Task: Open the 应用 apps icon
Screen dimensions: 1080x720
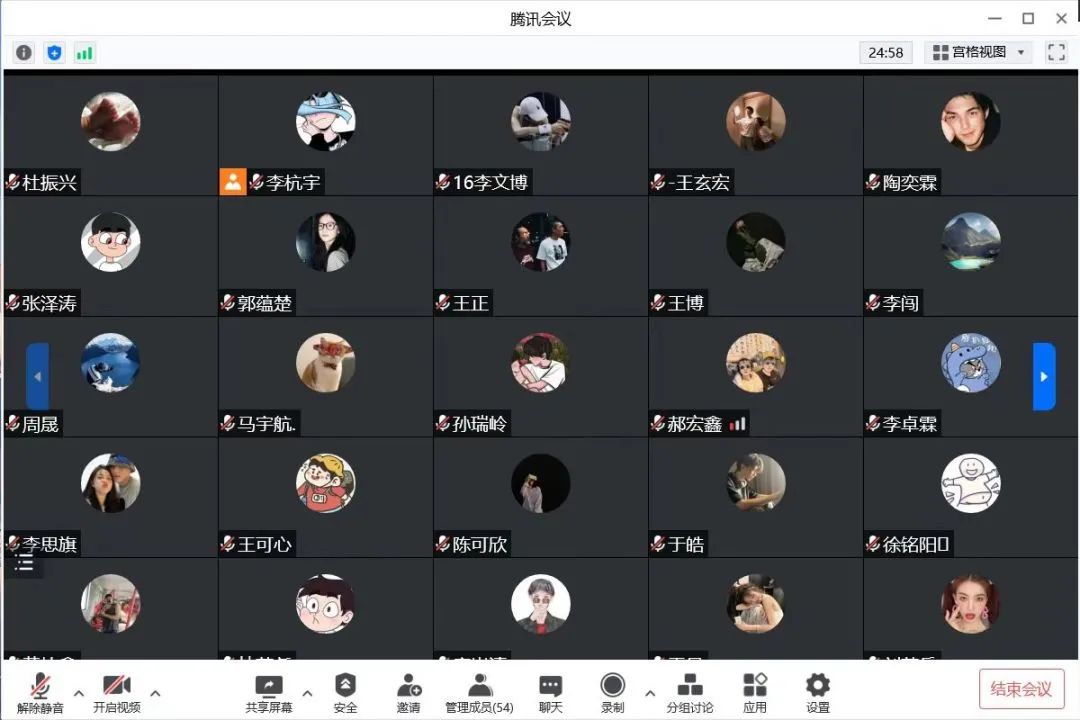Action: [755, 693]
